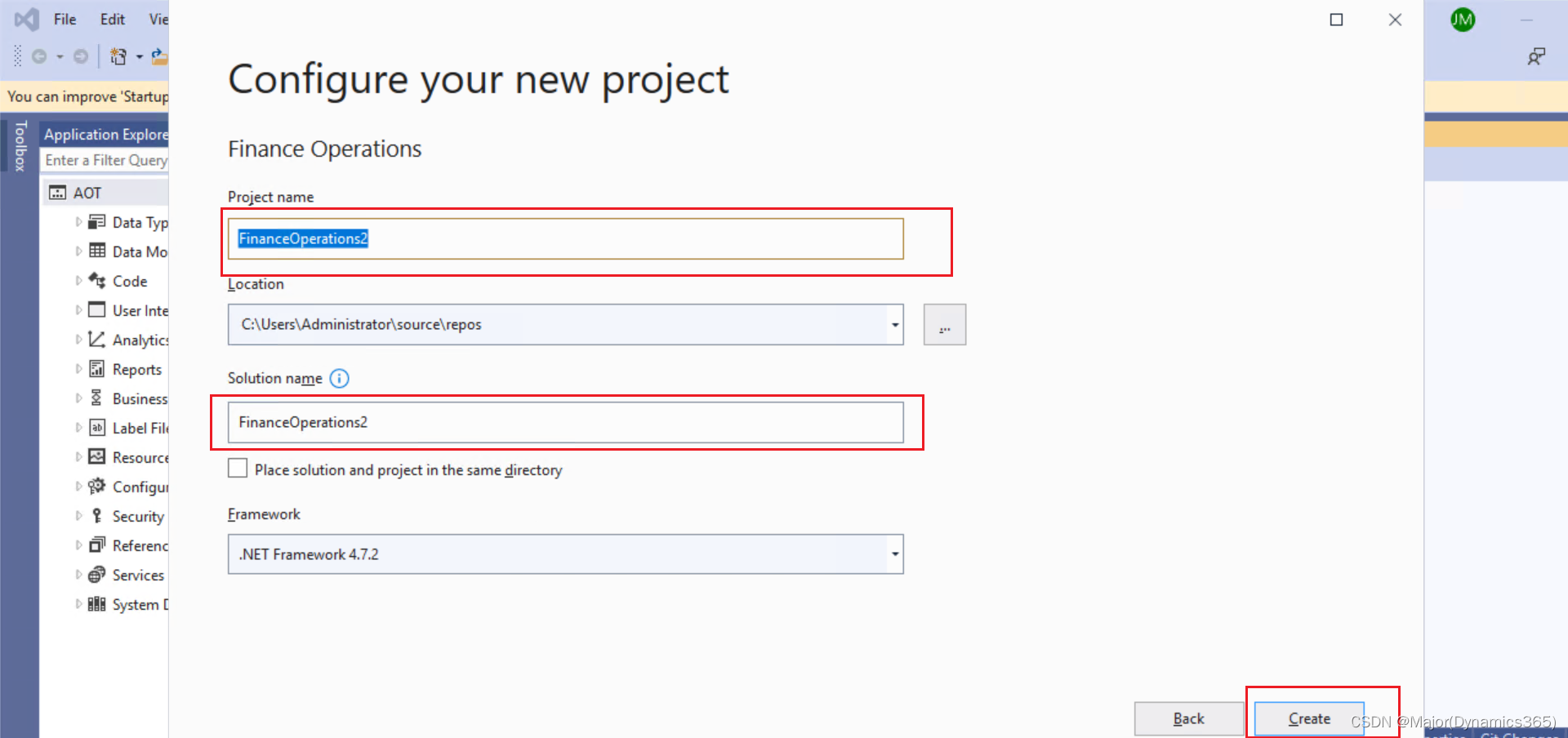Select the Code node icon in AOT
This screenshot has width=1568, height=738.
(96, 281)
